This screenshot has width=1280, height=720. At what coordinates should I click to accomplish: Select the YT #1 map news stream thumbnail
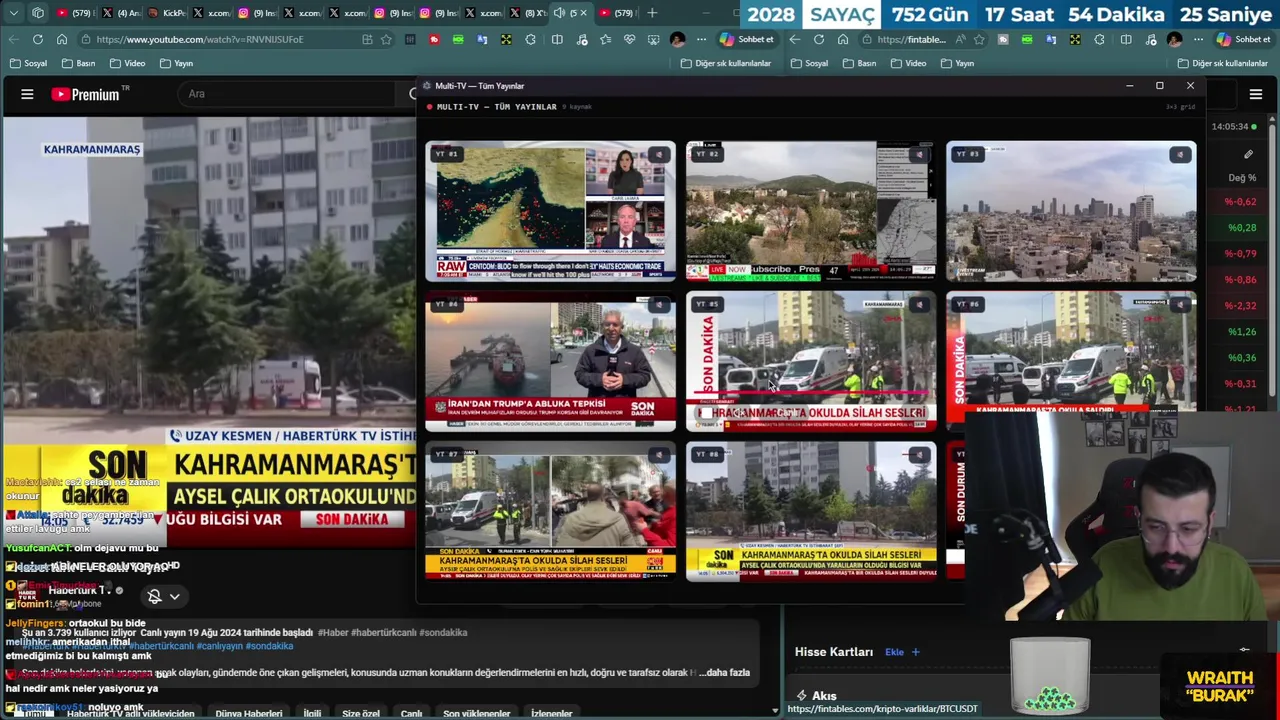(x=550, y=211)
